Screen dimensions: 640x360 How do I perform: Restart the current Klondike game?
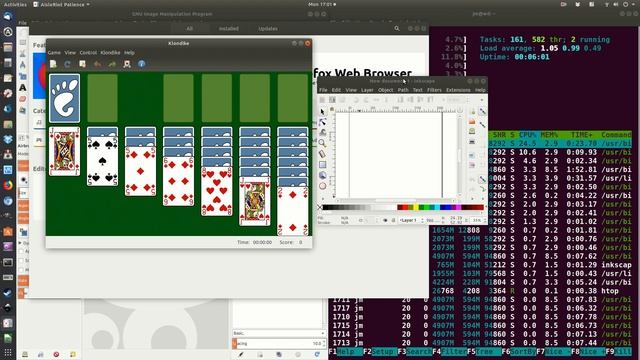click(67, 64)
